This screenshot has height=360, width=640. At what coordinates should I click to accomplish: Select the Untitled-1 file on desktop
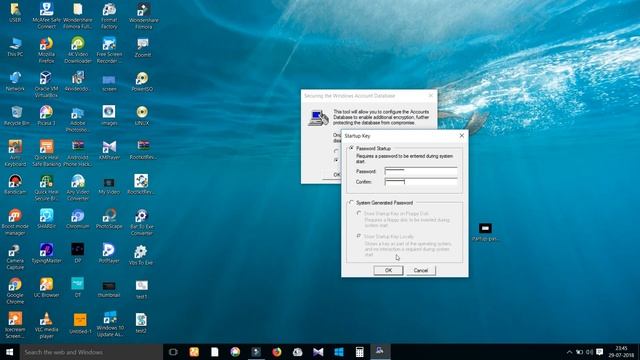coord(80,323)
